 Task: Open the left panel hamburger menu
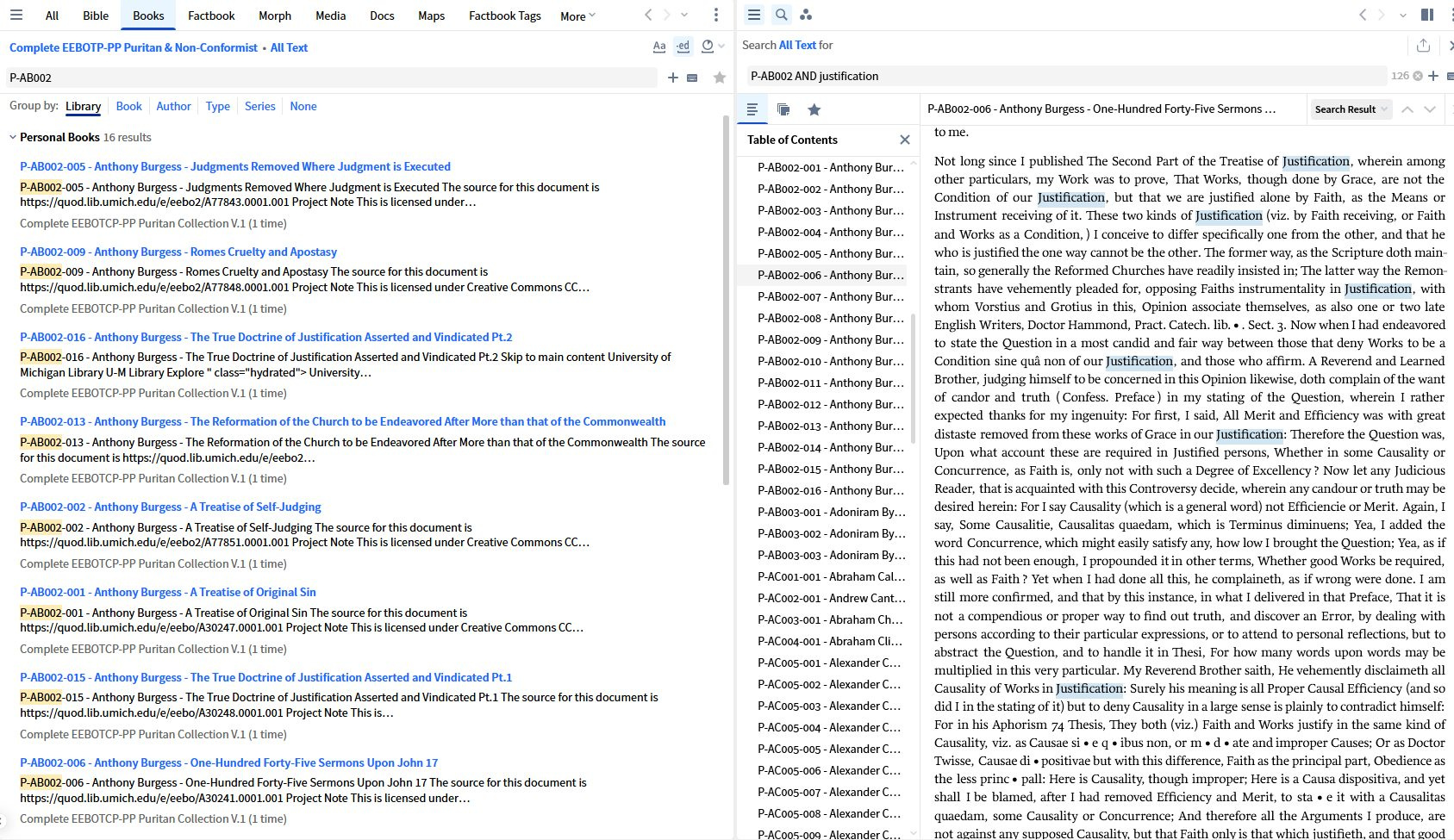pos(16,16)
